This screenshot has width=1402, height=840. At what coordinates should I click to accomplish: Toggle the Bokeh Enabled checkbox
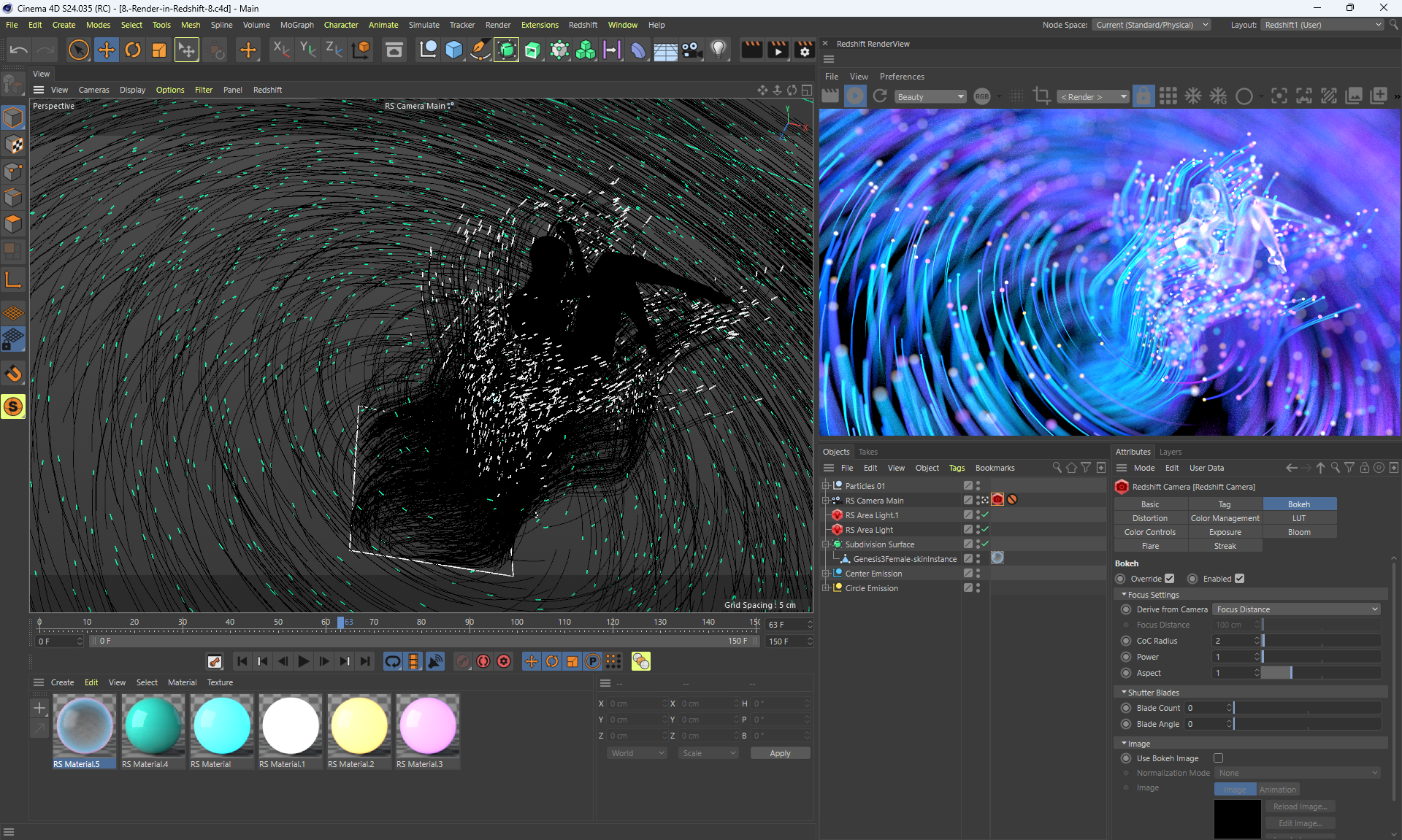coord(1239,579)
